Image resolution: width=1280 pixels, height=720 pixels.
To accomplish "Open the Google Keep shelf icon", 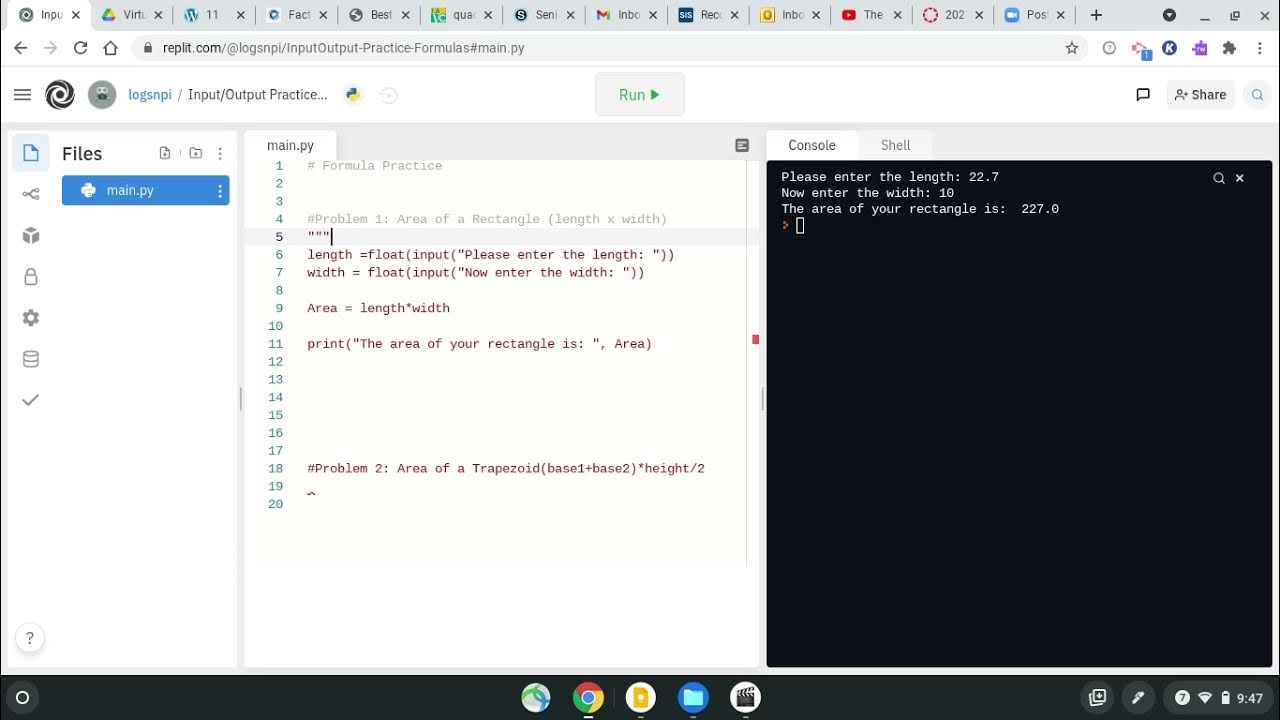I will (x=641, y=698).
